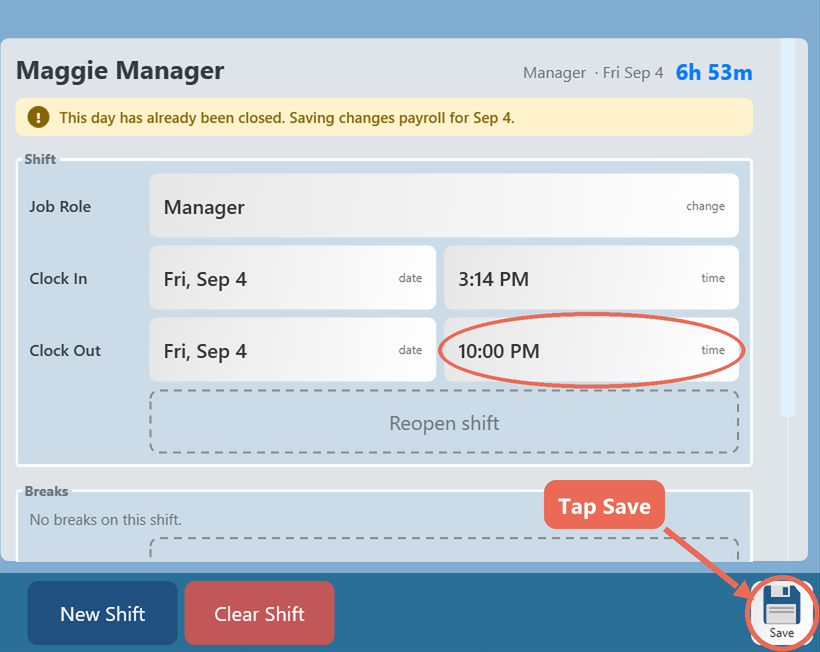820x652 pixels.
Task: Click the 'This day has already been closed' message
Action: (x=287, y=118)
